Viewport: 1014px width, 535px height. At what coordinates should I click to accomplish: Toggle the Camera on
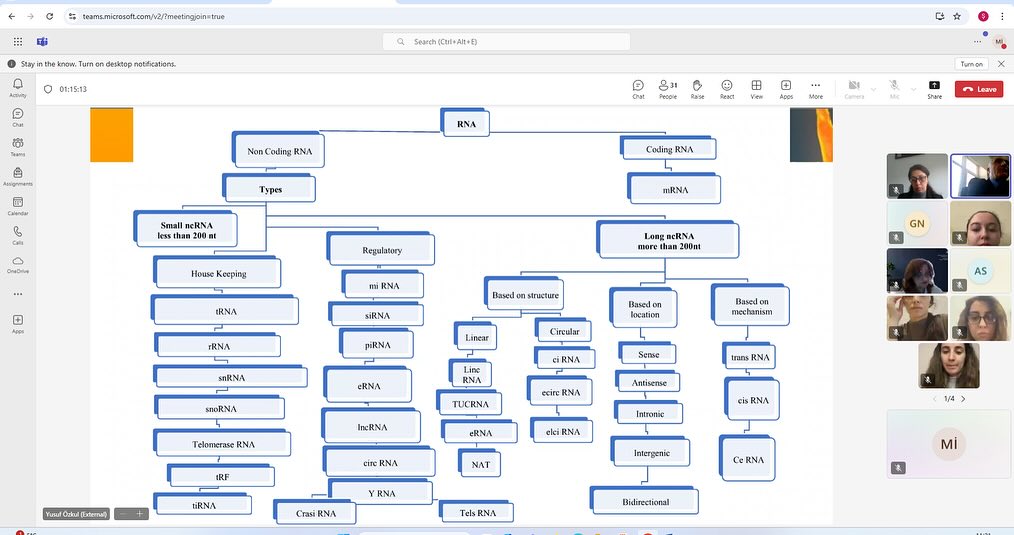coord(854,89)
